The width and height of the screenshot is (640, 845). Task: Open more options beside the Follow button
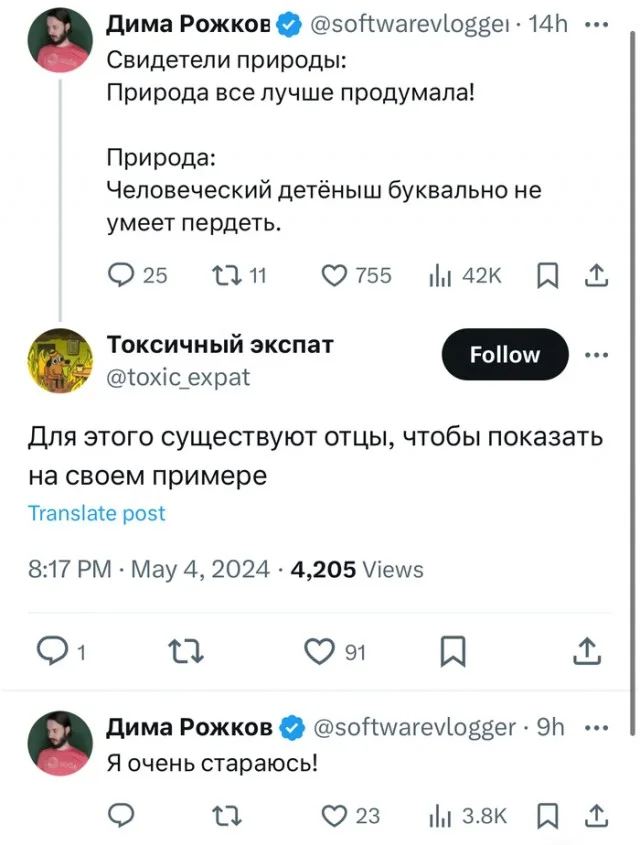596,354
